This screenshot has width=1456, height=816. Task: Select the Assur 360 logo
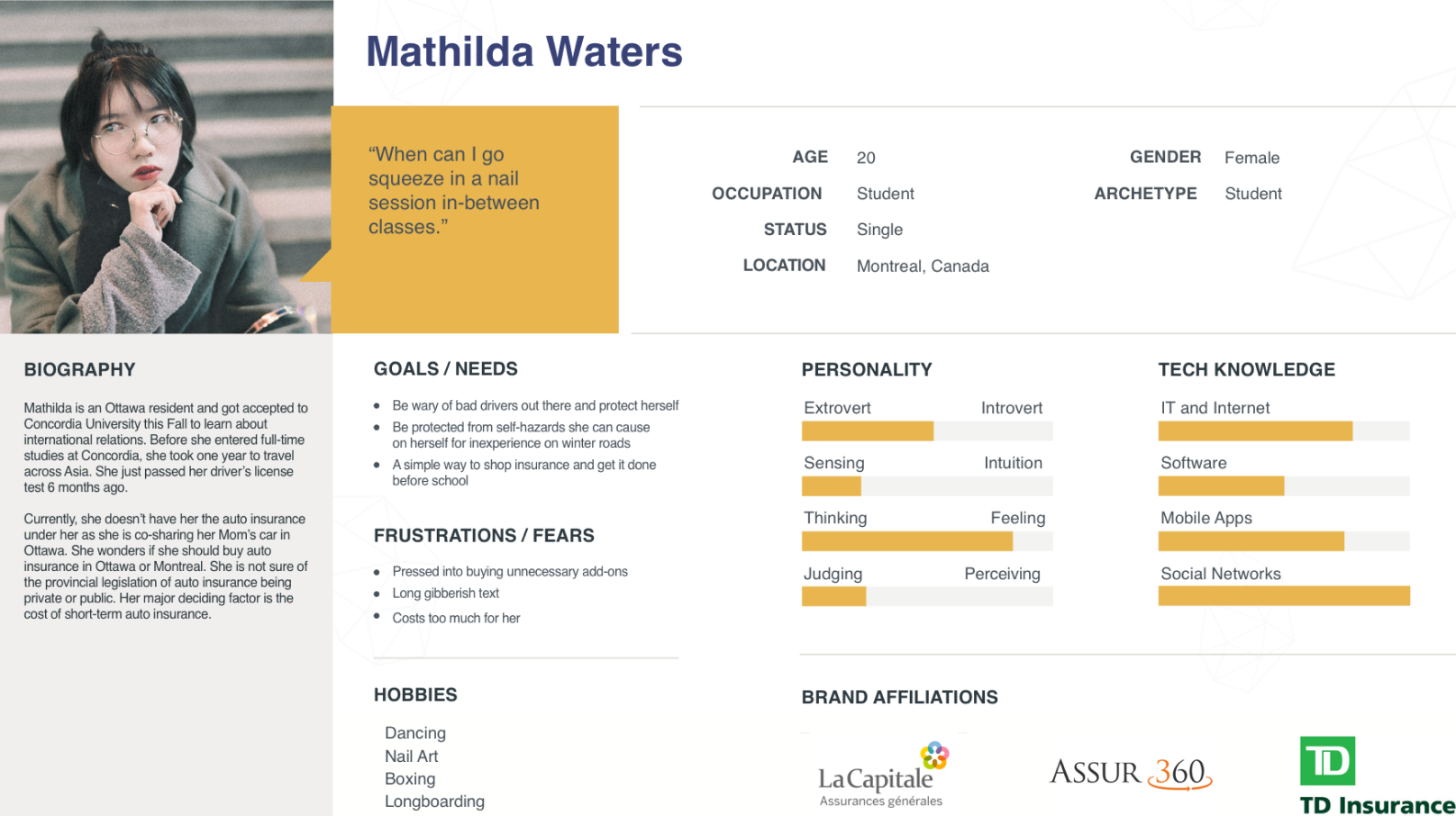(x=1131, y=773)
